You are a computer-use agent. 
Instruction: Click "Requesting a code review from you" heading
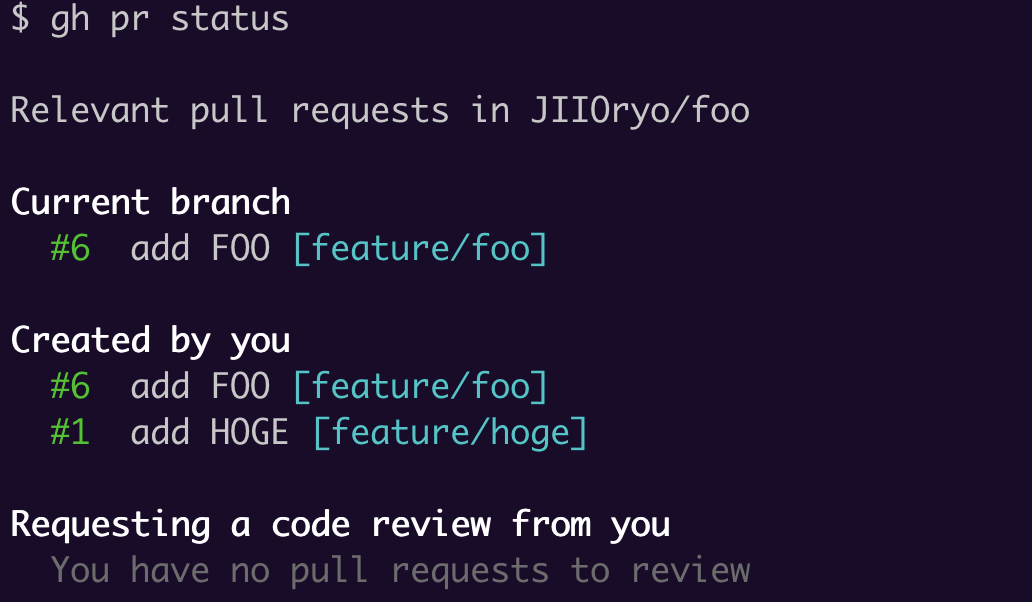click(x=340, y=524)
